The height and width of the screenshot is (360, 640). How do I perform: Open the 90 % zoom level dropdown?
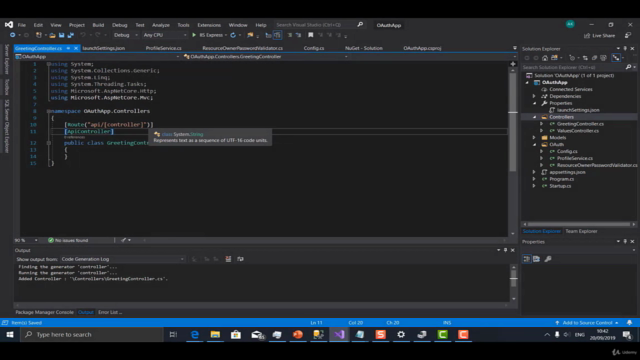click(x=26, y=240)
